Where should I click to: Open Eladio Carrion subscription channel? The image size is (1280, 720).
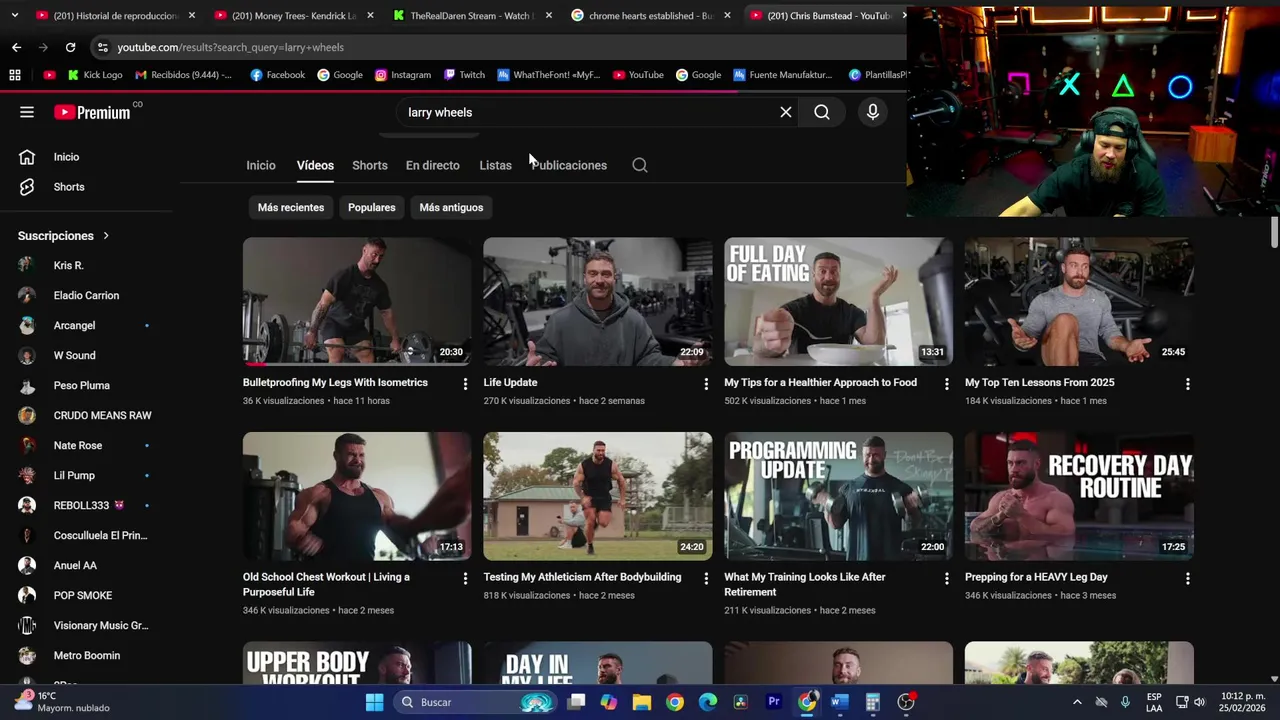87,295
